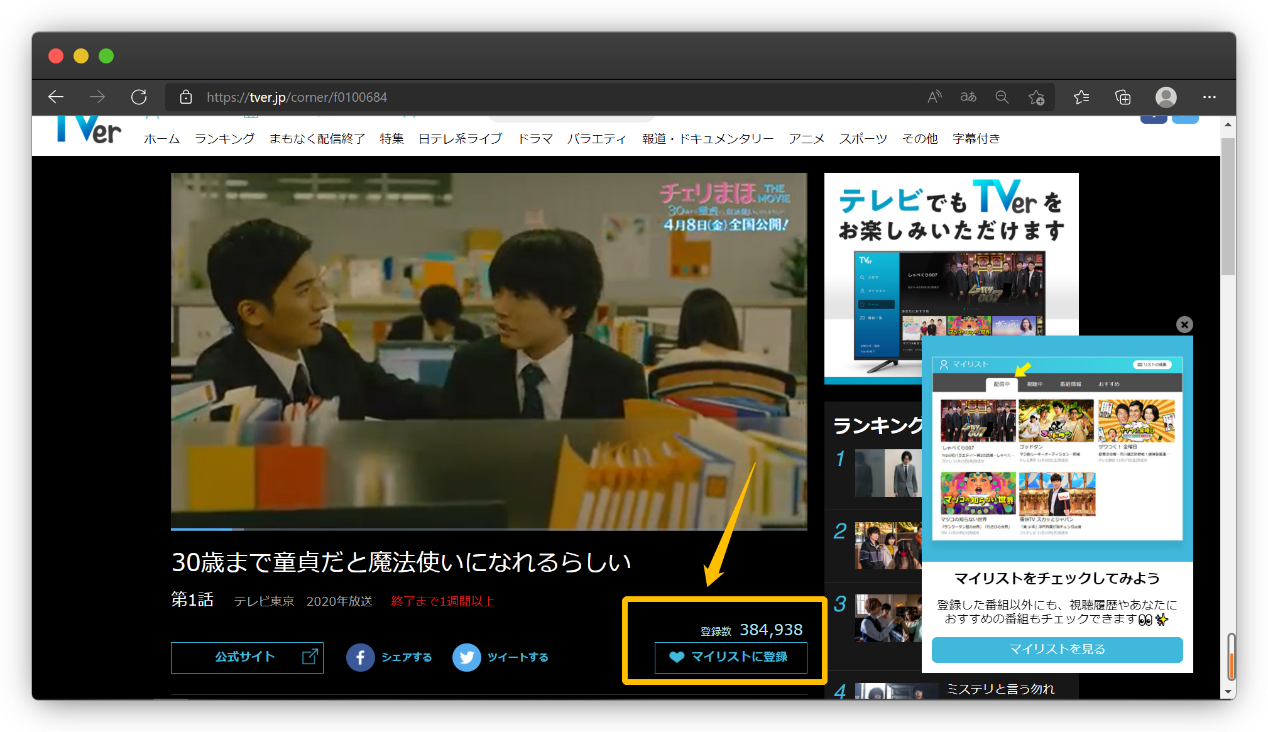Open the まもなく配信終了 nav item
The height and width of the screenshot is (732, 1268).
click(x=317, y=139)
